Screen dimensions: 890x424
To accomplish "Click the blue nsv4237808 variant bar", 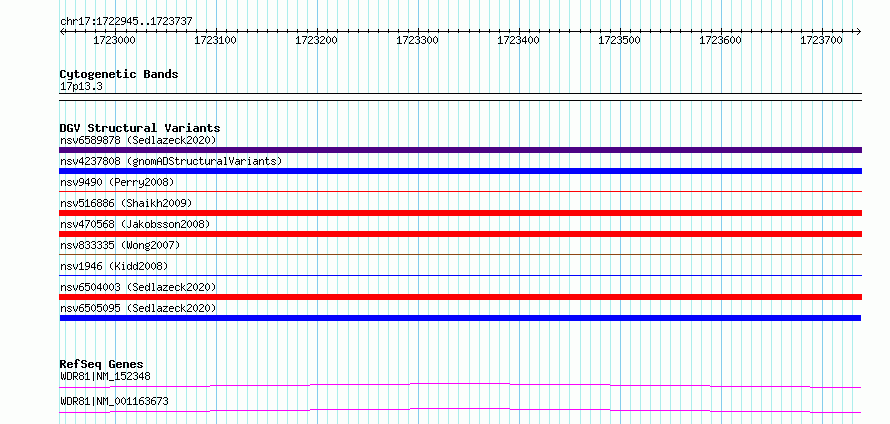I will tap(460, 171).
